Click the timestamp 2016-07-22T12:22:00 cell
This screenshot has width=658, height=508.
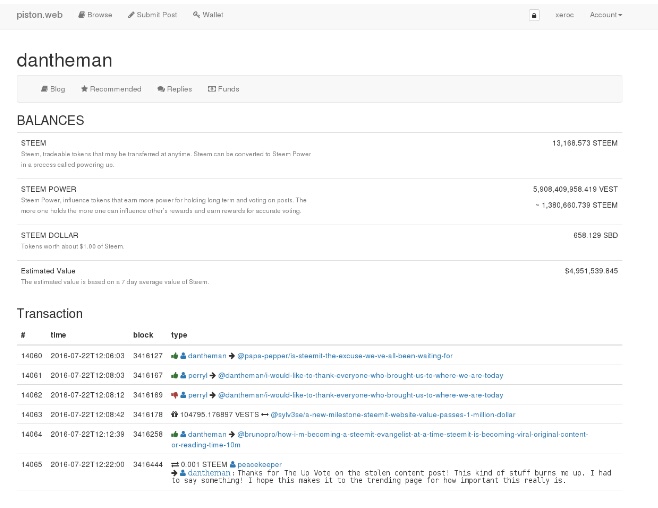(x=87, y=464)
